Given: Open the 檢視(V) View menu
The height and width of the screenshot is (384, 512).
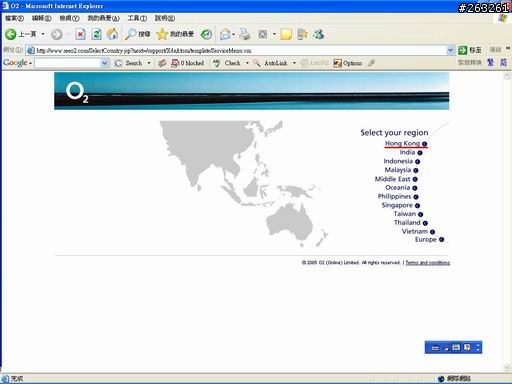Looking at the screenshot, I should (69, 18).
